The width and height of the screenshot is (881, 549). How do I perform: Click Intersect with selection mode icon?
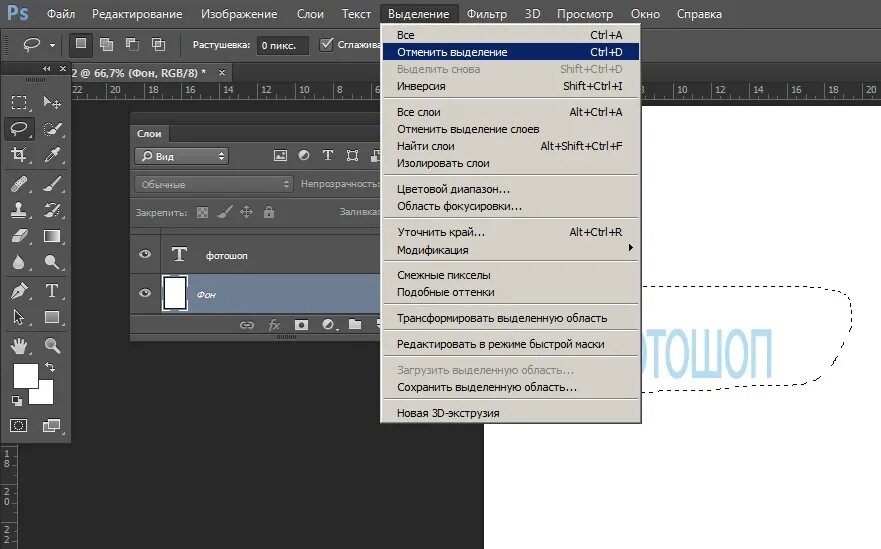pos(158,44)
